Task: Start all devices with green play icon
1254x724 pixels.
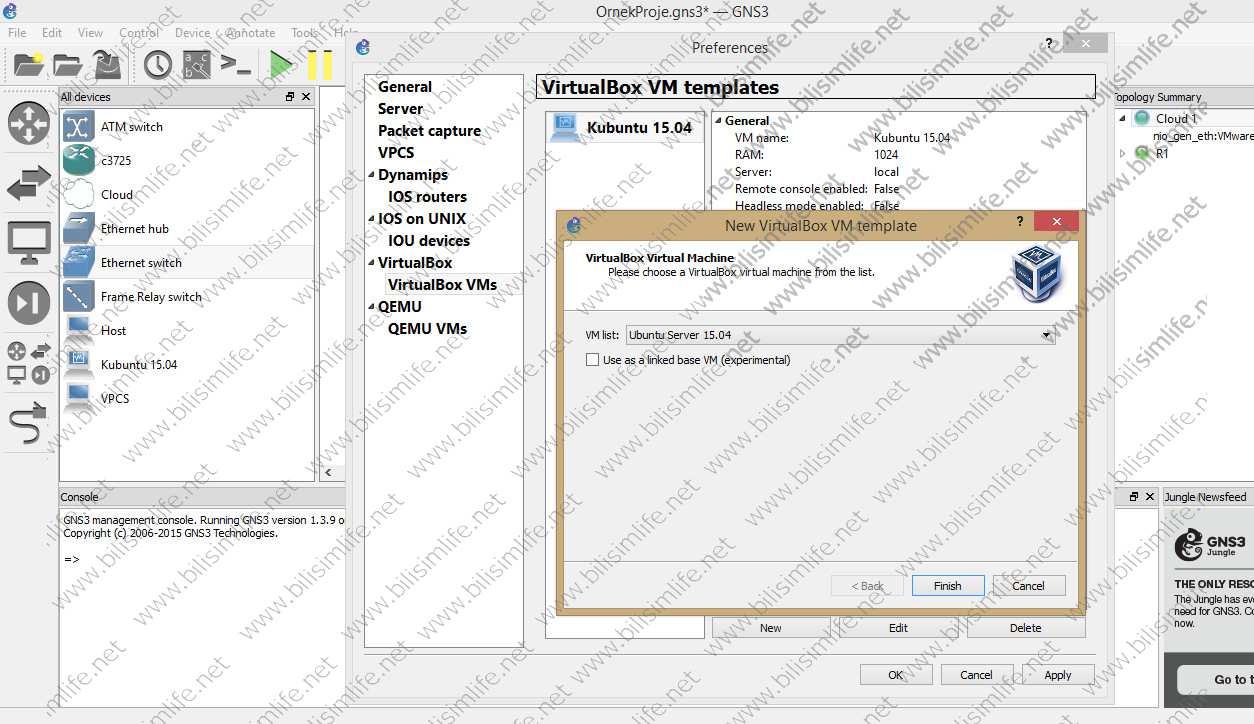Action: [282, 65]
